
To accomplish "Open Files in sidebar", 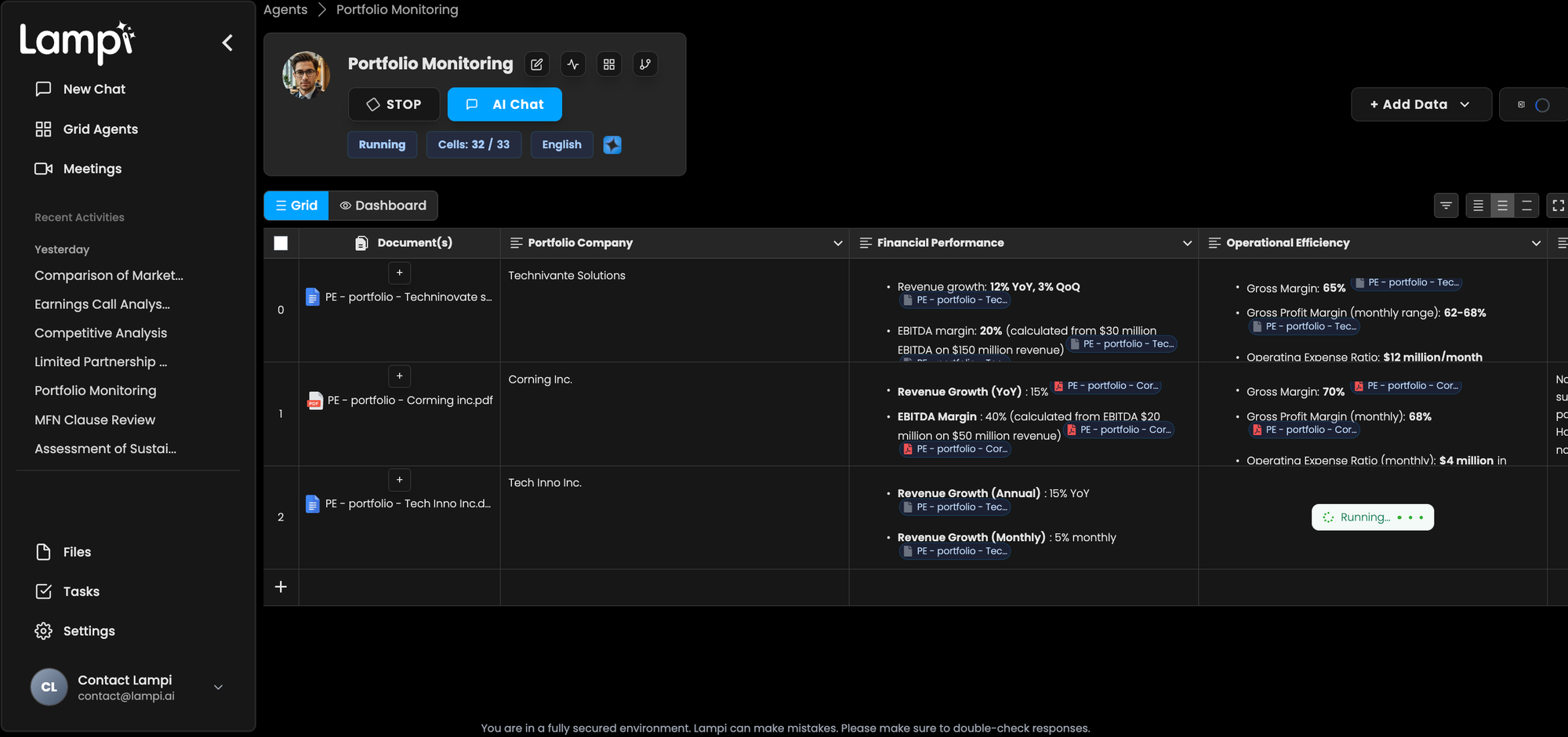I will (63, 552).
